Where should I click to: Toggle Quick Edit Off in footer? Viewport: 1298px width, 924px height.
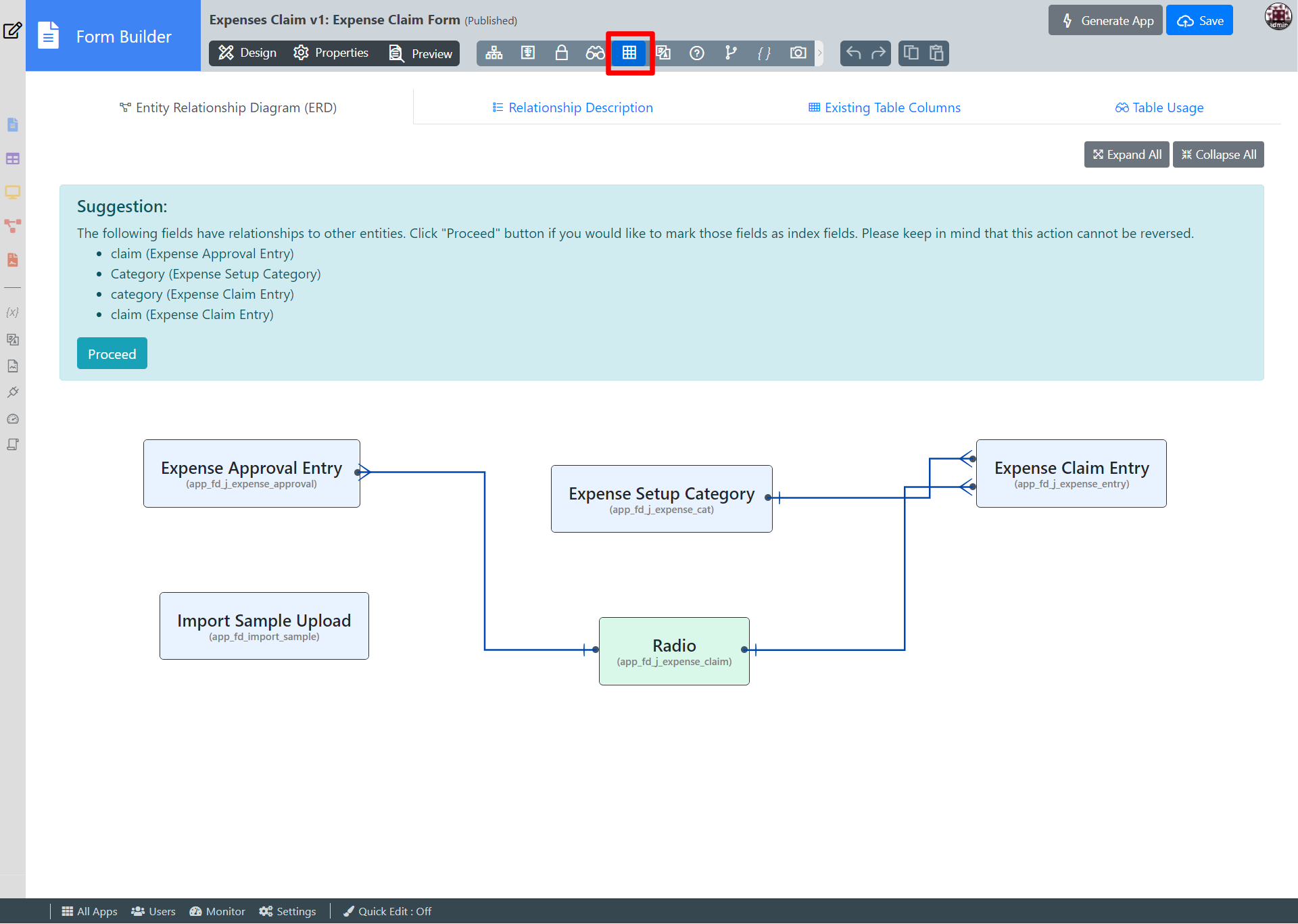point(387,911)
